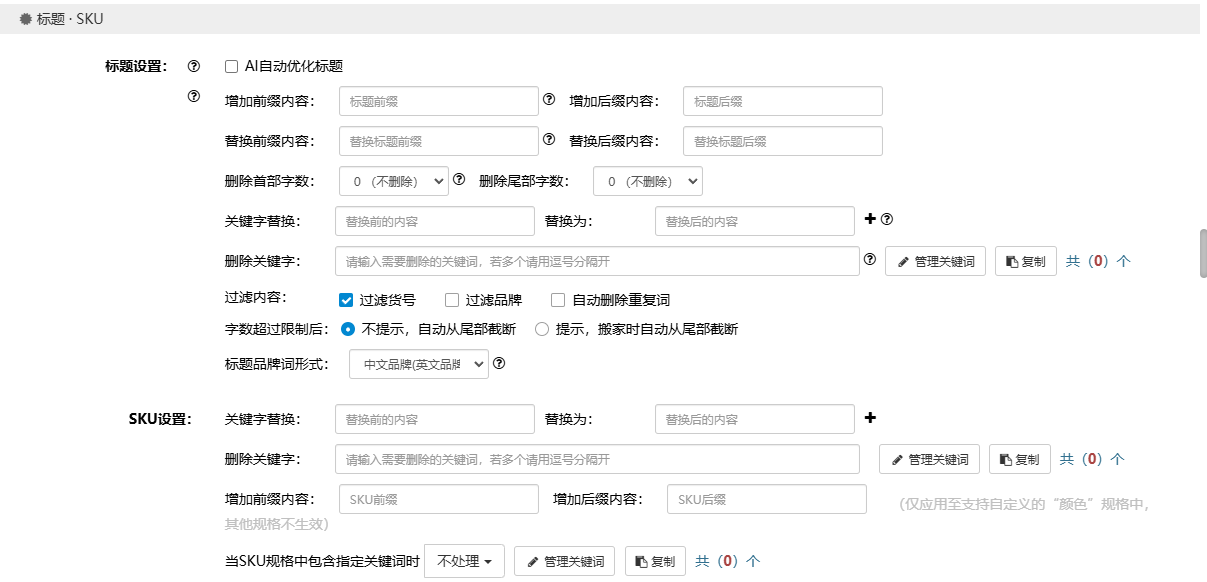
Task: Click help icon after 替换标题前缀 input field
Action: point(548,140)
